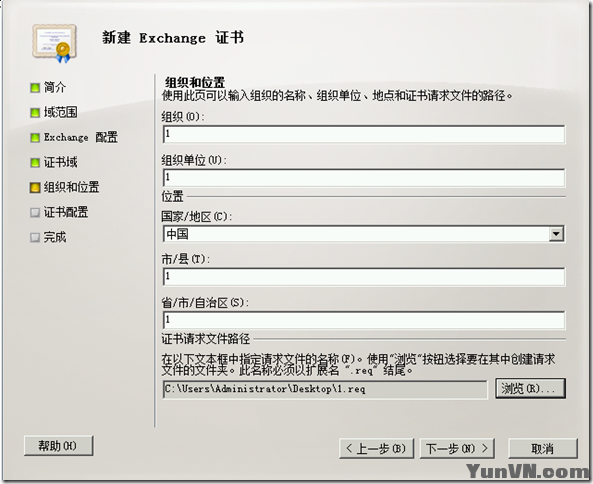Click into the 市/县(T) text field

(364, 277)
